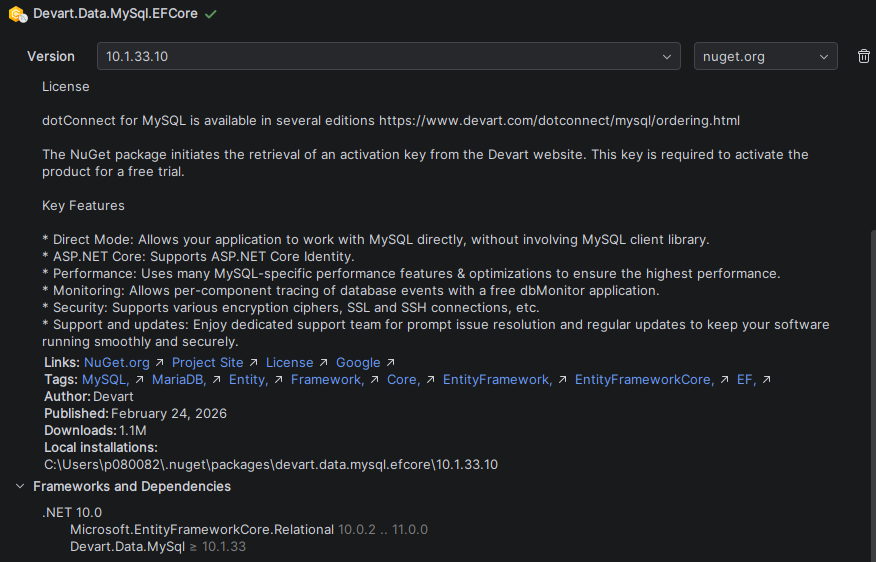Click external arrow icon after Core tag
876x562 pixels.
coord(430,380)
